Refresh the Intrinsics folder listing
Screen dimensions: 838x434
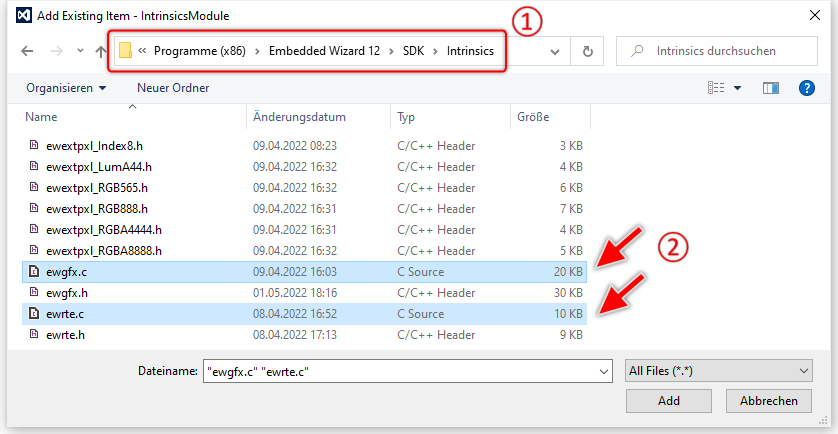tap(588, 51)
